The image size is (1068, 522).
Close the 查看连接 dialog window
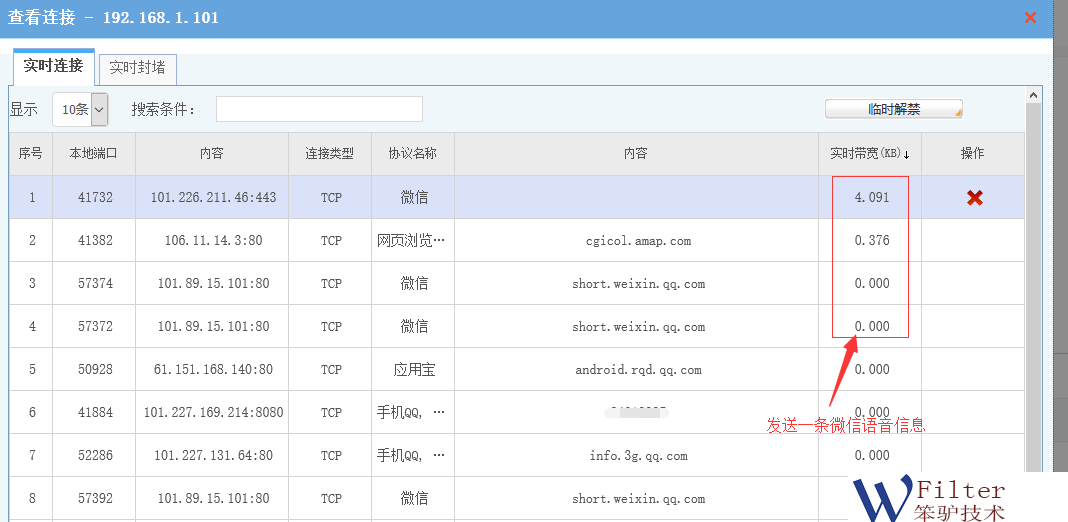coord(1031,18)
